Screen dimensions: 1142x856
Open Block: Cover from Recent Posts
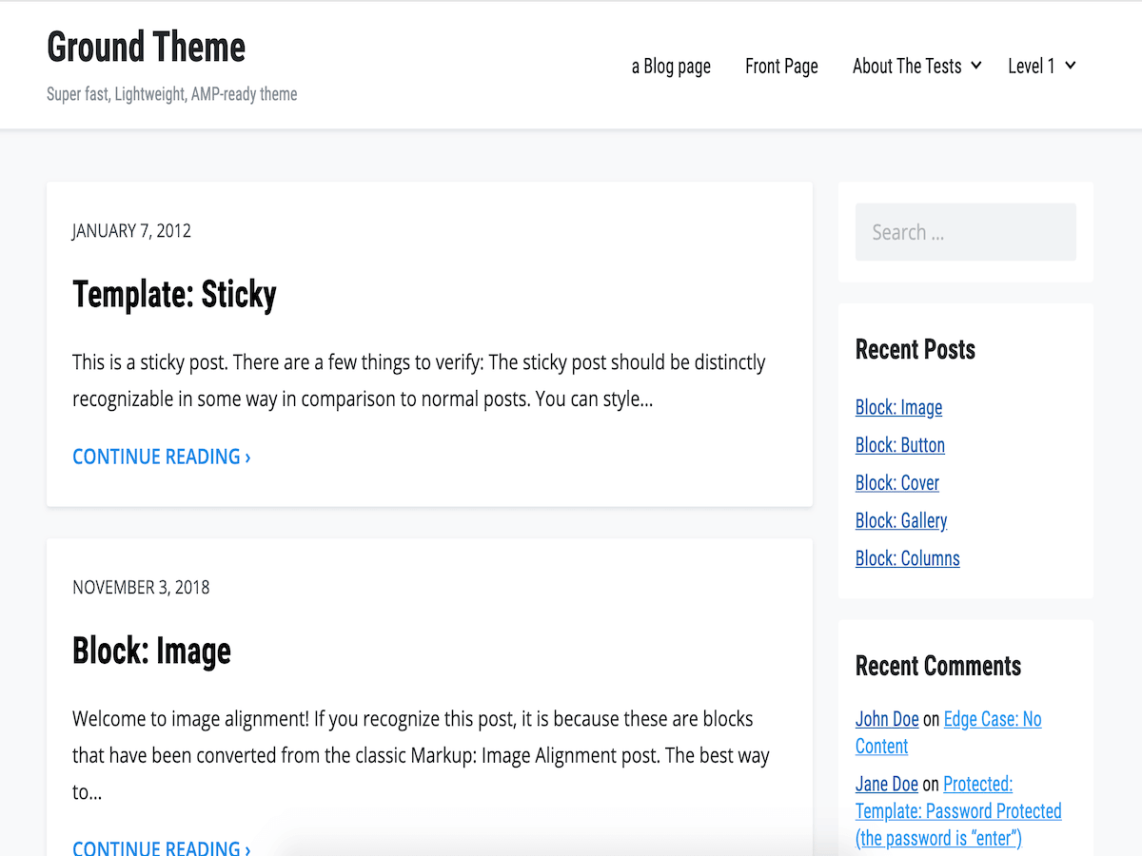pos(897,482)
